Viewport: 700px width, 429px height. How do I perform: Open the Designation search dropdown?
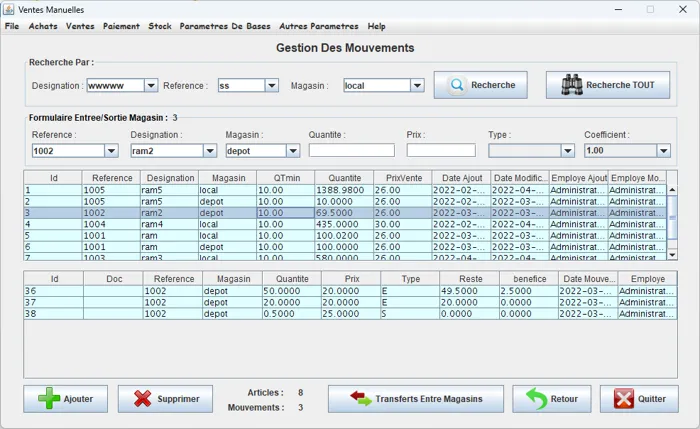click(x=151, y=86)
